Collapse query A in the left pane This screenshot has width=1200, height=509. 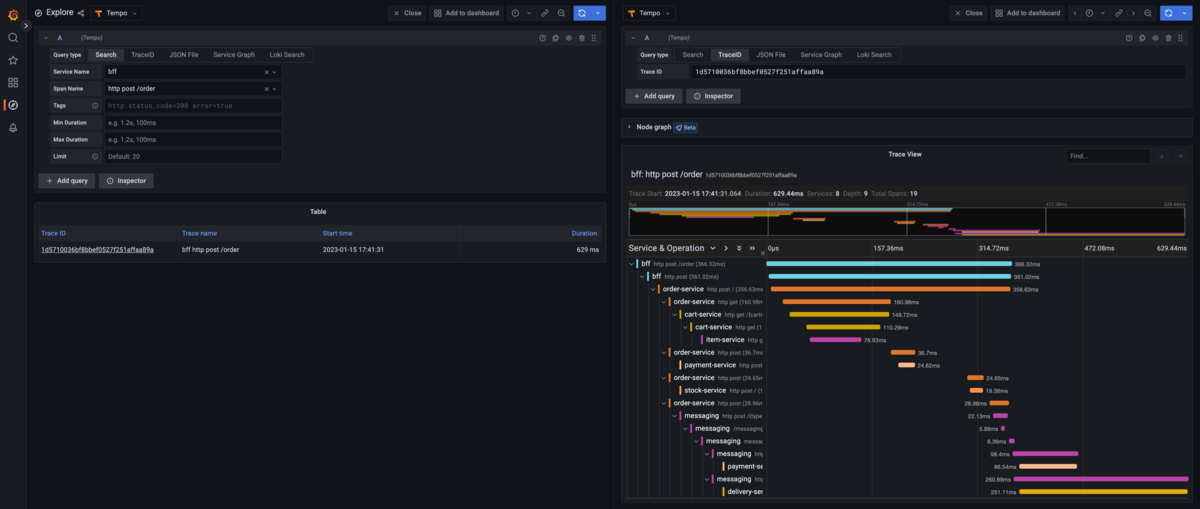[45, 37]
